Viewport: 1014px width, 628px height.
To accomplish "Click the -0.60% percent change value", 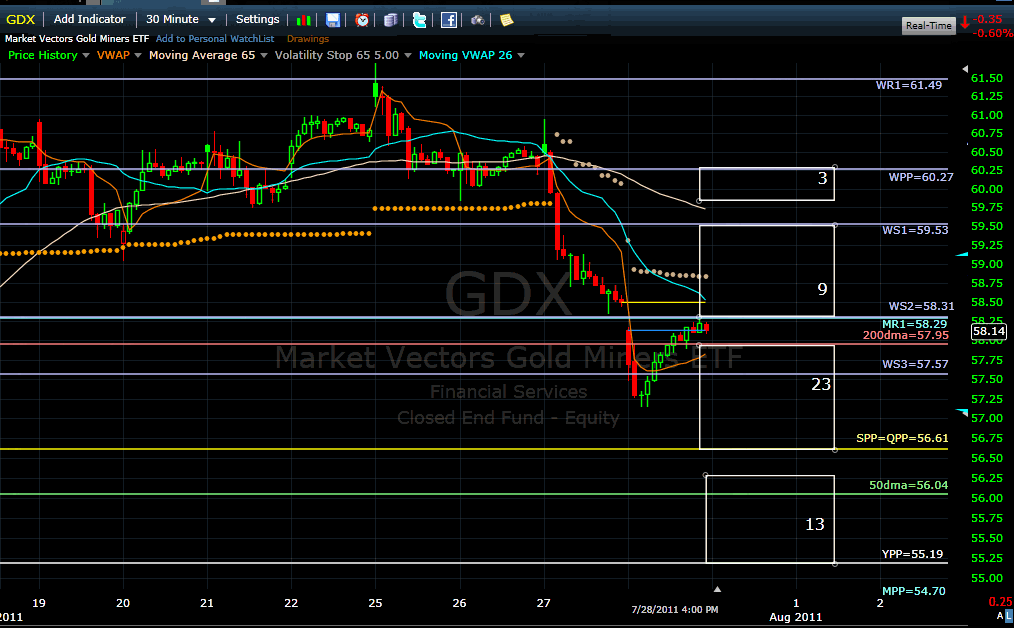I will coord(993,33).
